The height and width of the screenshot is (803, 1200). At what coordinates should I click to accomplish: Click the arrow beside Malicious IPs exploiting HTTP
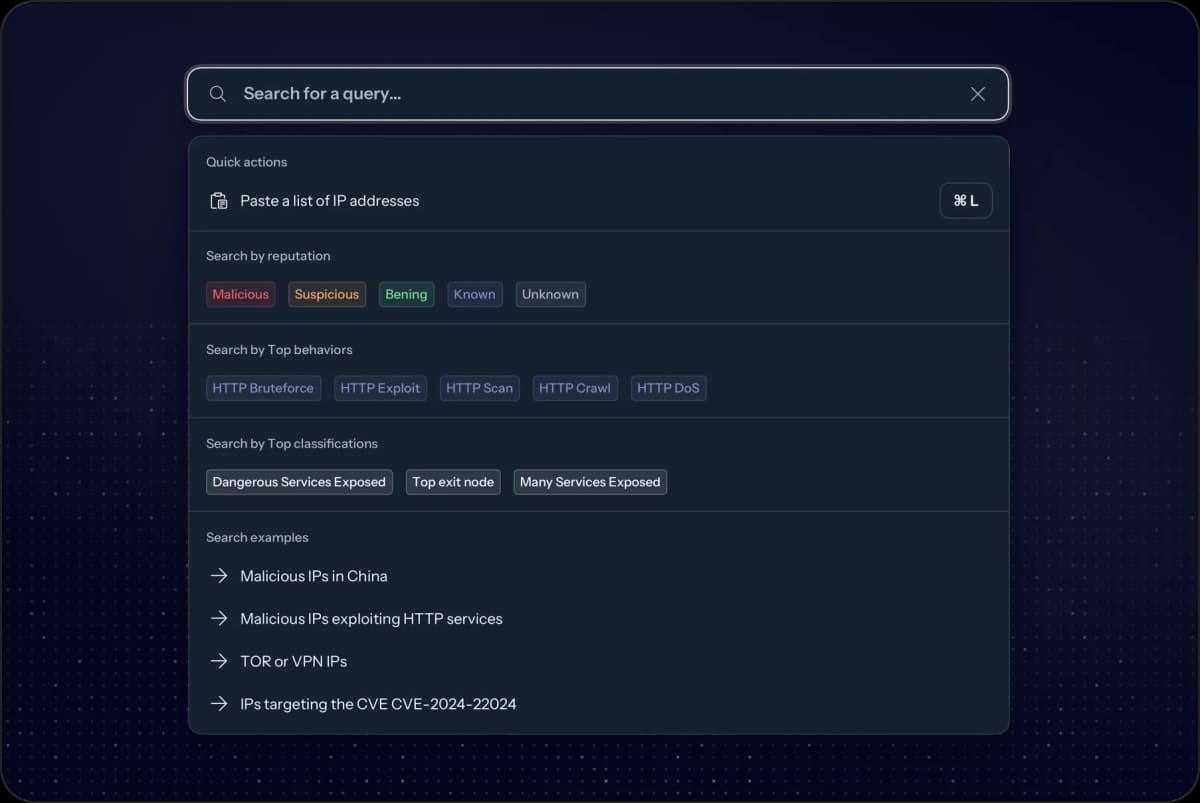click(218, 619)
